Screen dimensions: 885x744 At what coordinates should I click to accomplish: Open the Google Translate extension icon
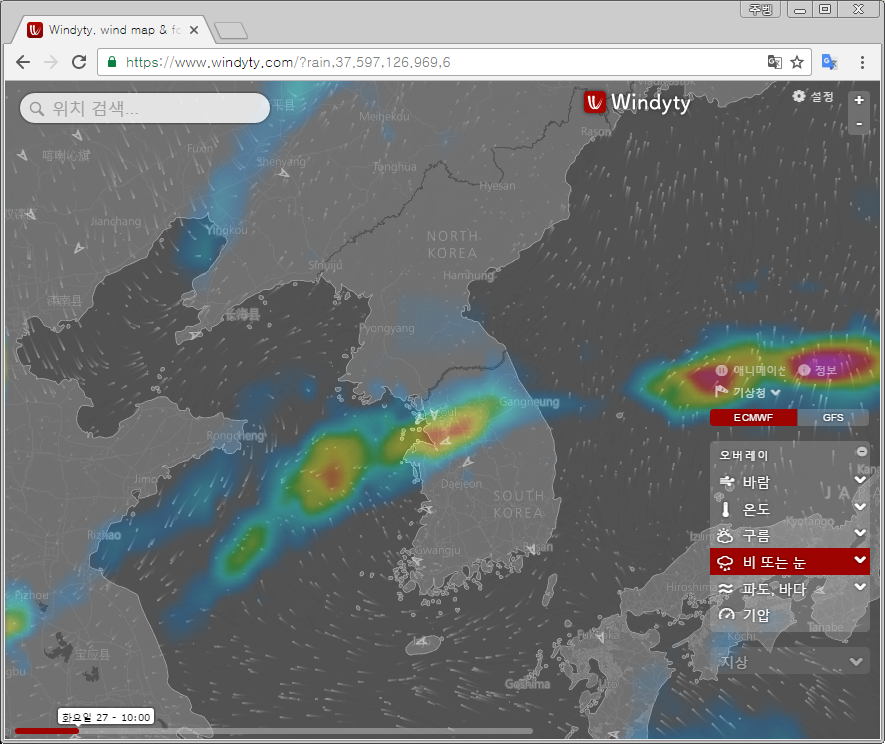point(829,62)
